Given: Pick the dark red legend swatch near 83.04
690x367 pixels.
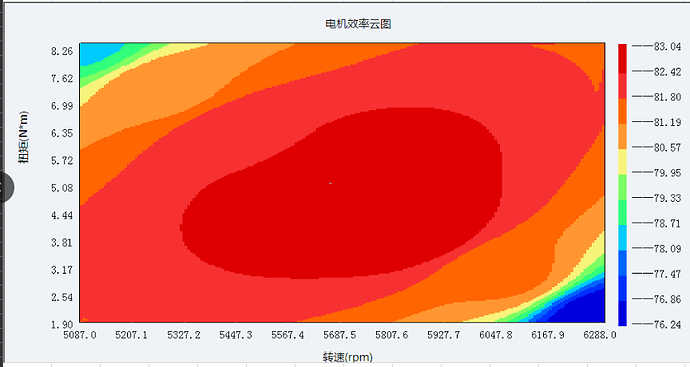Looking at the screenshot, I should click(622, 59).
